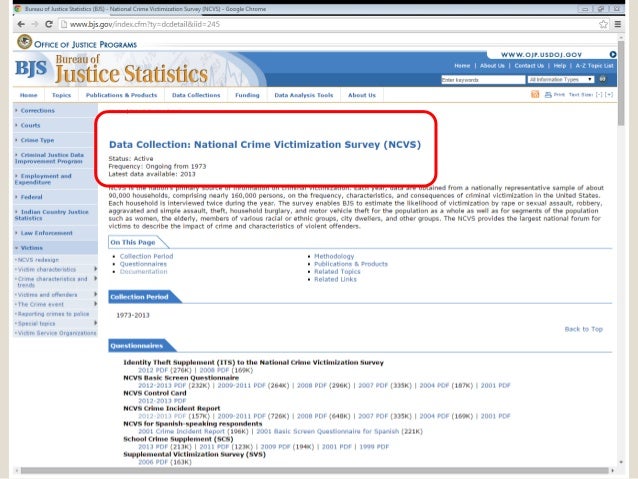The width and height of the screenshot is (638, 479).
Task: Open School Crime Supplement 2013 PDF
Action: pyautogui.click(x=153, y=446)
